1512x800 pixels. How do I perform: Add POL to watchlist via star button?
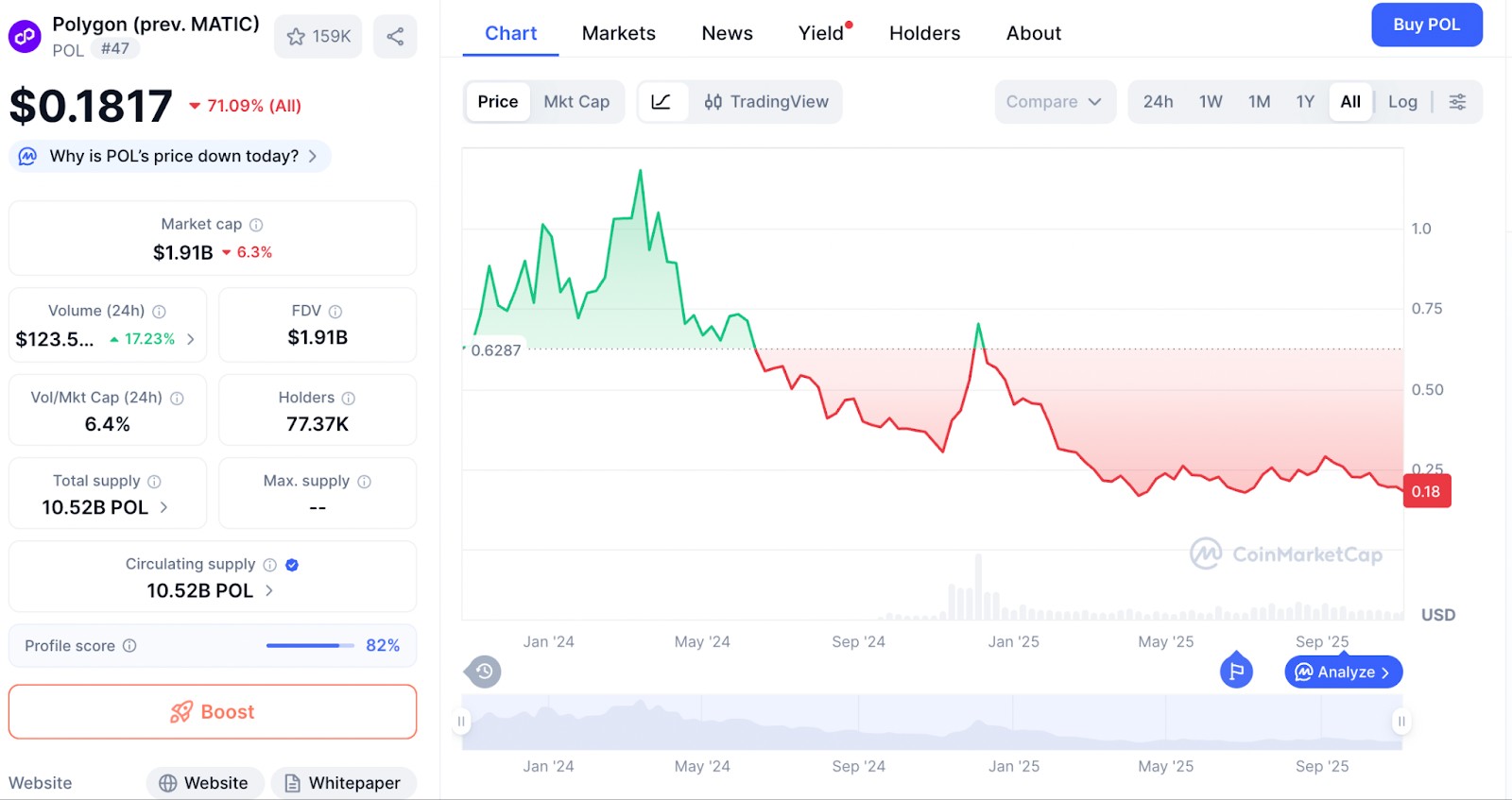[x=318, y=37]
